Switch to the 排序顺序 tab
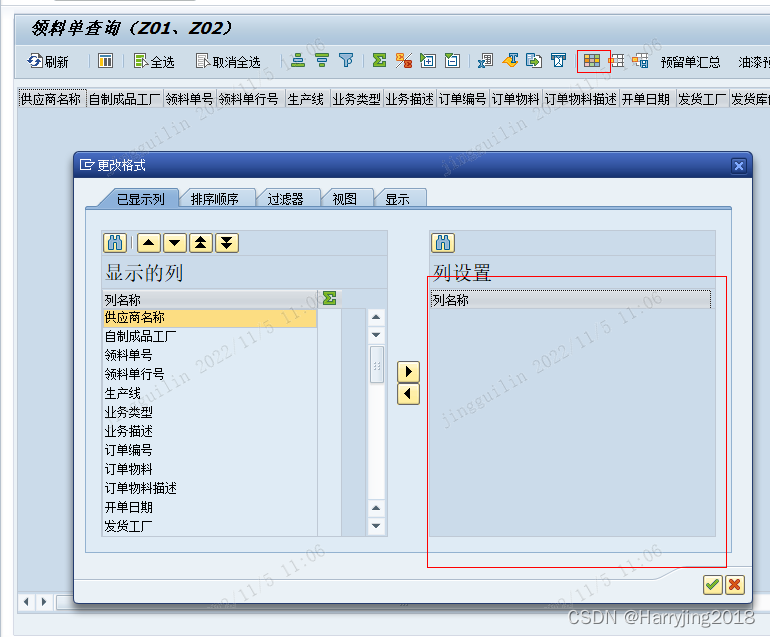The height and width of the screenshot is (637, 770). [215, 199]
